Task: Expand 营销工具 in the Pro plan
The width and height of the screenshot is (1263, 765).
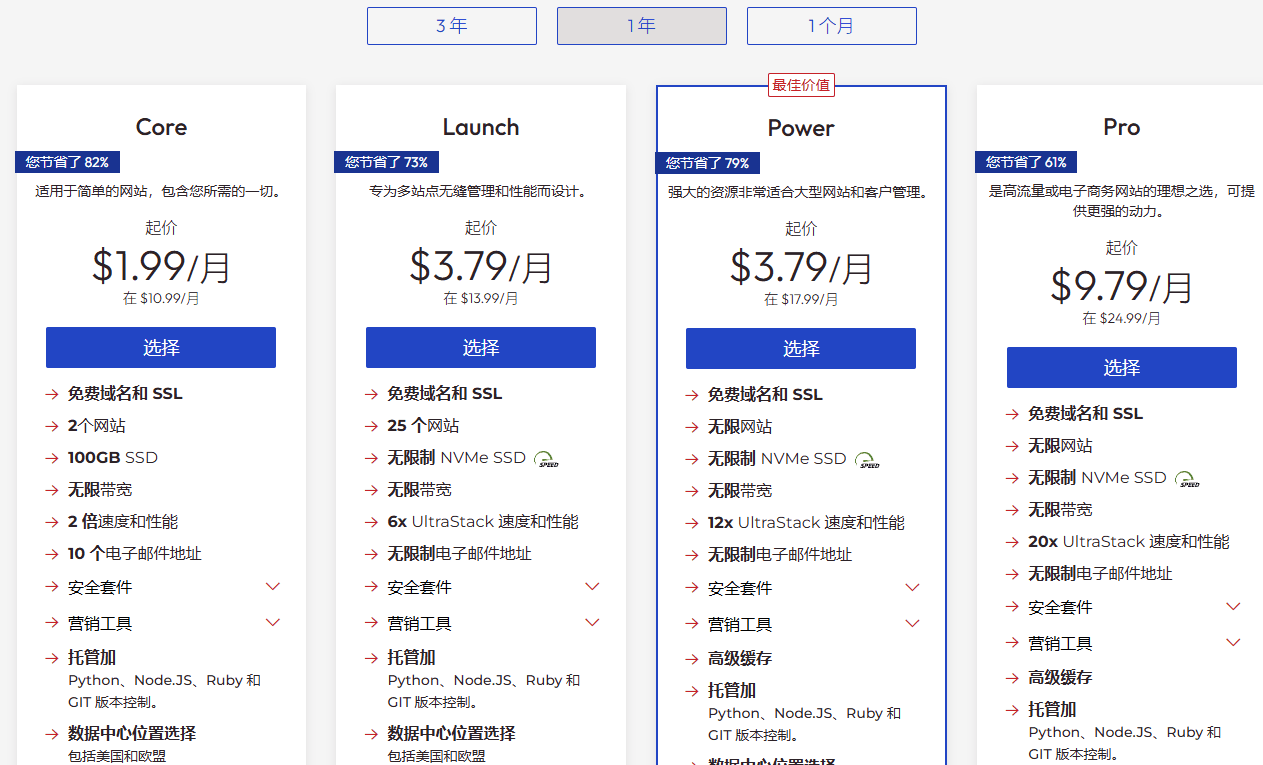Action: 1232,642
